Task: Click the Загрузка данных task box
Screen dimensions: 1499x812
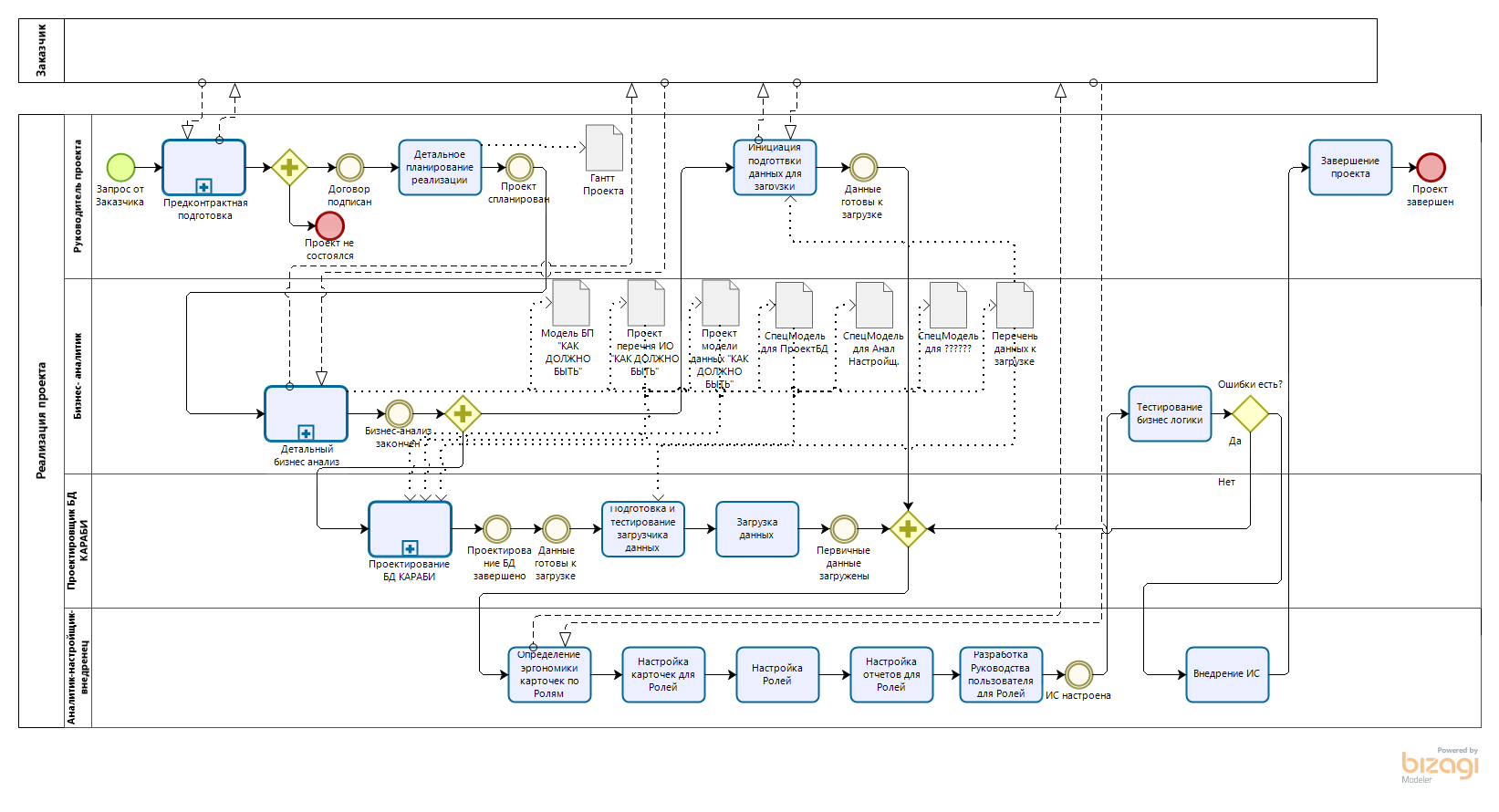Action: pos(757,529)
